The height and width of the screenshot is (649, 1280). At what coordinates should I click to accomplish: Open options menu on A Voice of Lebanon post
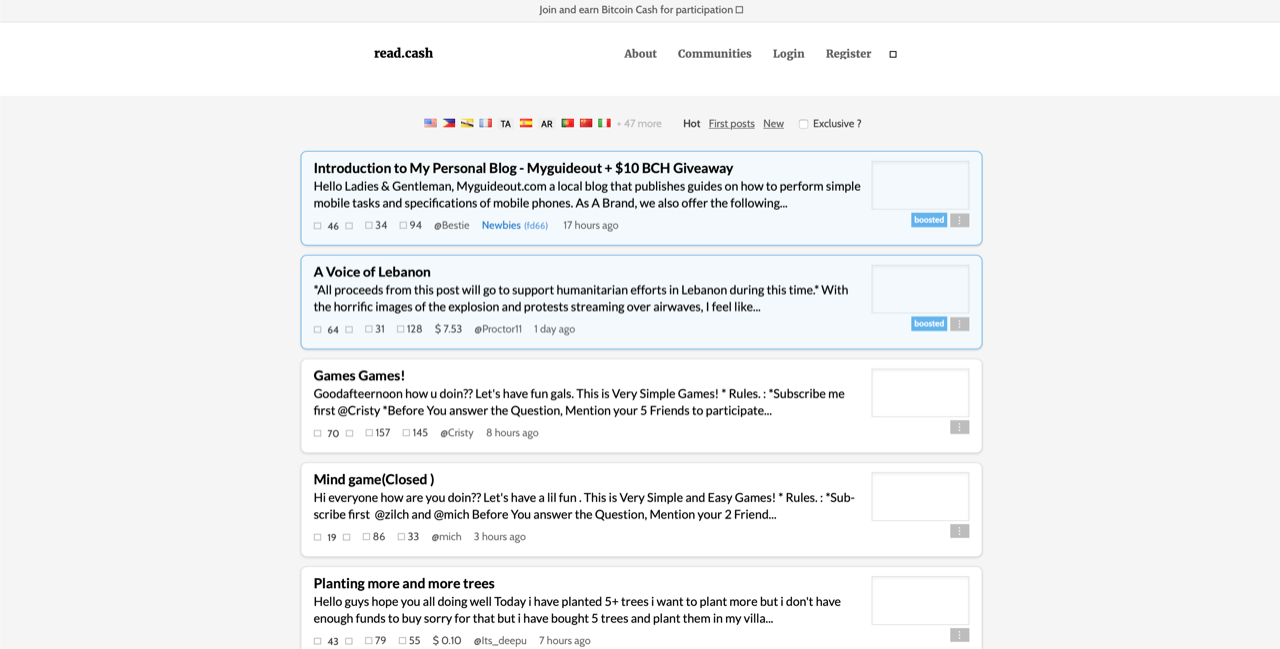(960, 324)
